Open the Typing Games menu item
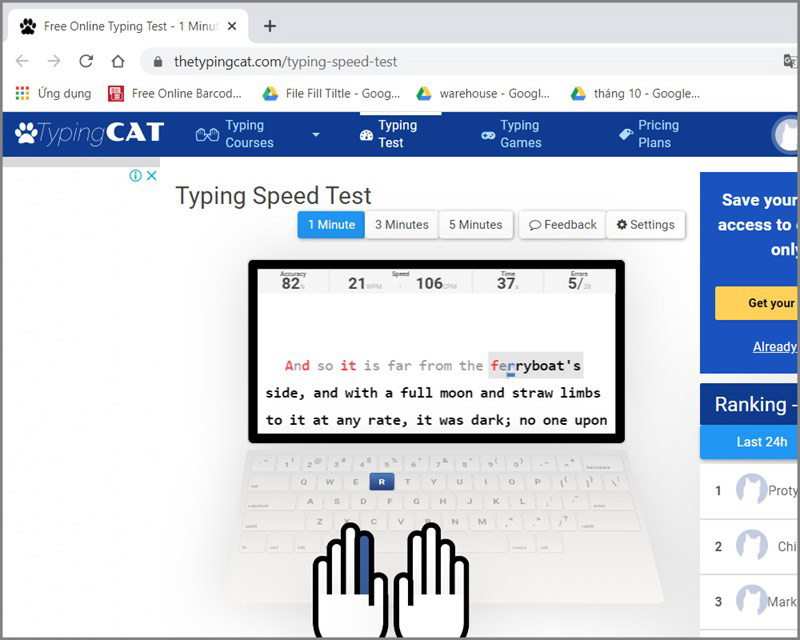800x640 pixels. (511, 134)
